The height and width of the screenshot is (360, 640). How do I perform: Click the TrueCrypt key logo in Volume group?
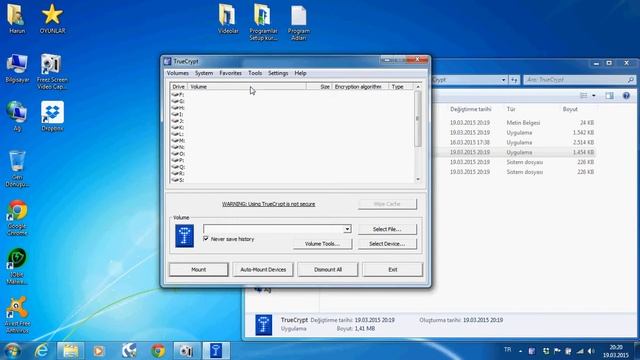coord(184,236)
